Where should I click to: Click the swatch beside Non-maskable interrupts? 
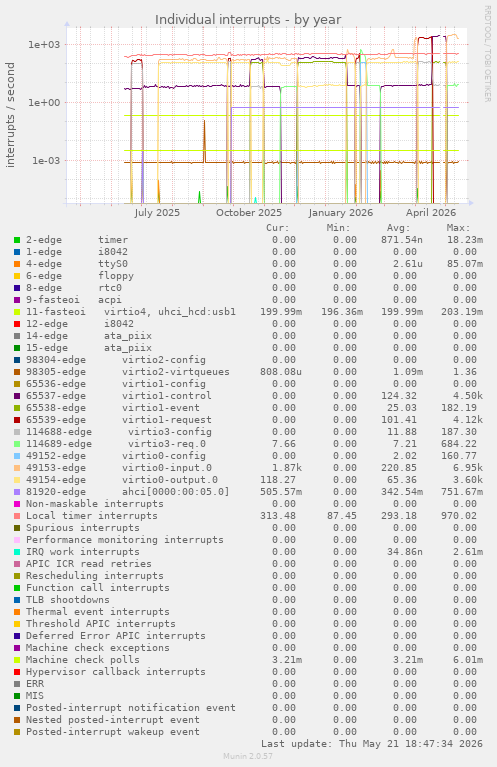coord(17,504)
